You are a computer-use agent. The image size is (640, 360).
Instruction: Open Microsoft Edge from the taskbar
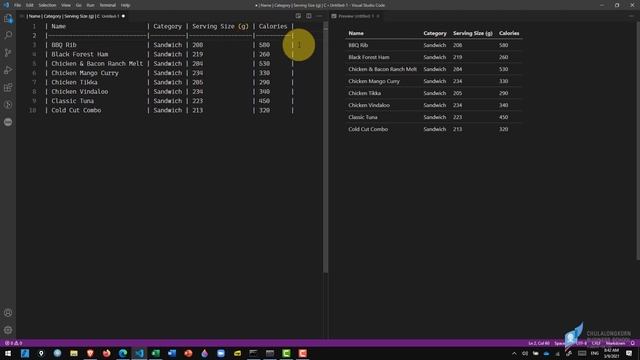(x=123, y=353)
